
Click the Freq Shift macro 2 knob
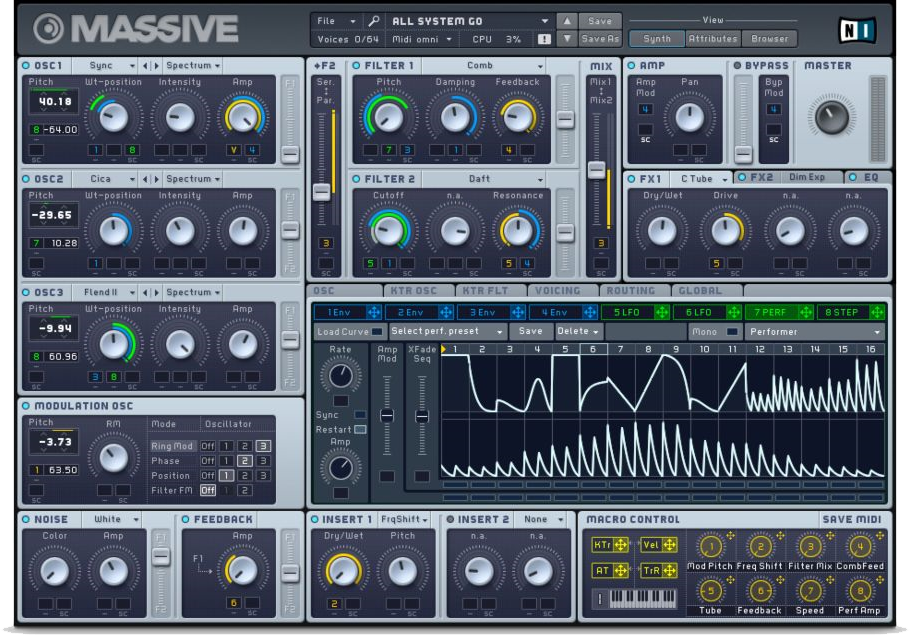point(760,546)
